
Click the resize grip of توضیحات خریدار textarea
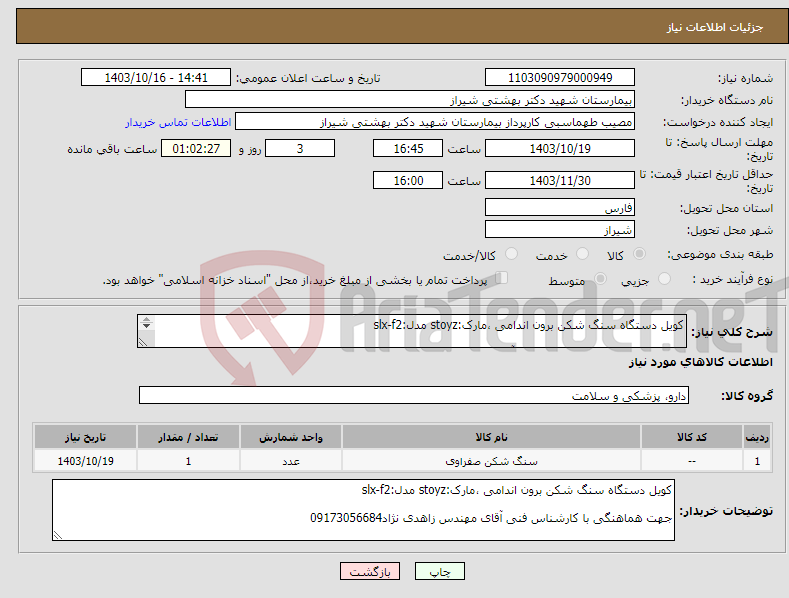click(x=58, y=536)
